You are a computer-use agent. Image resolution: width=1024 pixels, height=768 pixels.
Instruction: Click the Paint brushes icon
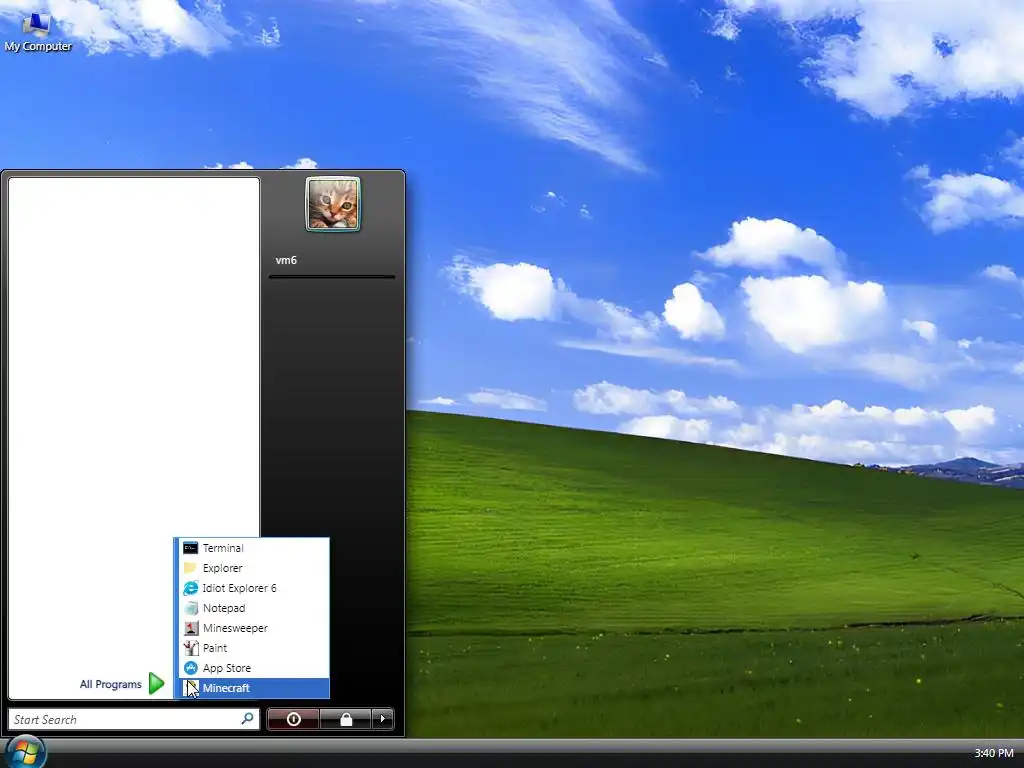[190, 648]
